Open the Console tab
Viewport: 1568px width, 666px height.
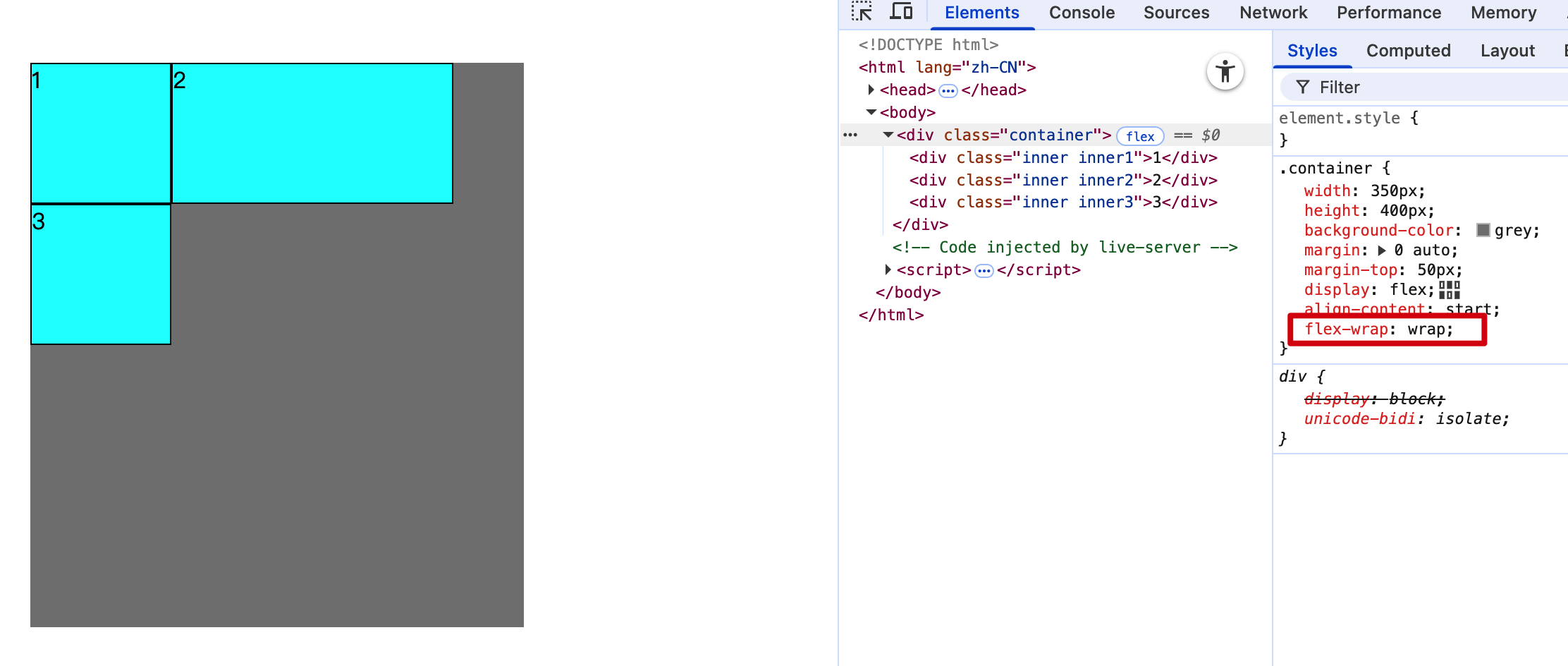1082,13
